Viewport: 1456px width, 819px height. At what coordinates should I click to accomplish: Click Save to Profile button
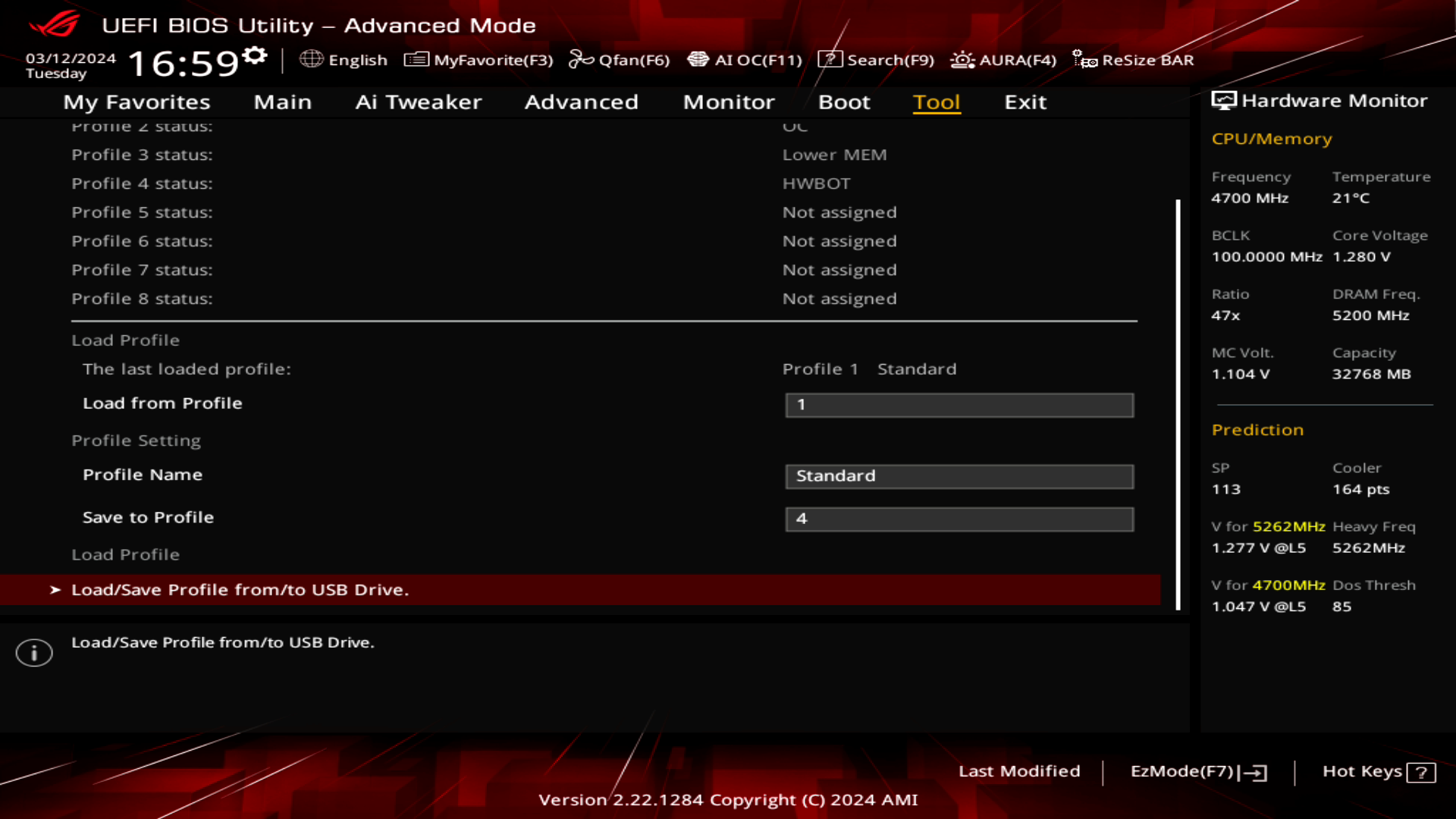(148, 517)
